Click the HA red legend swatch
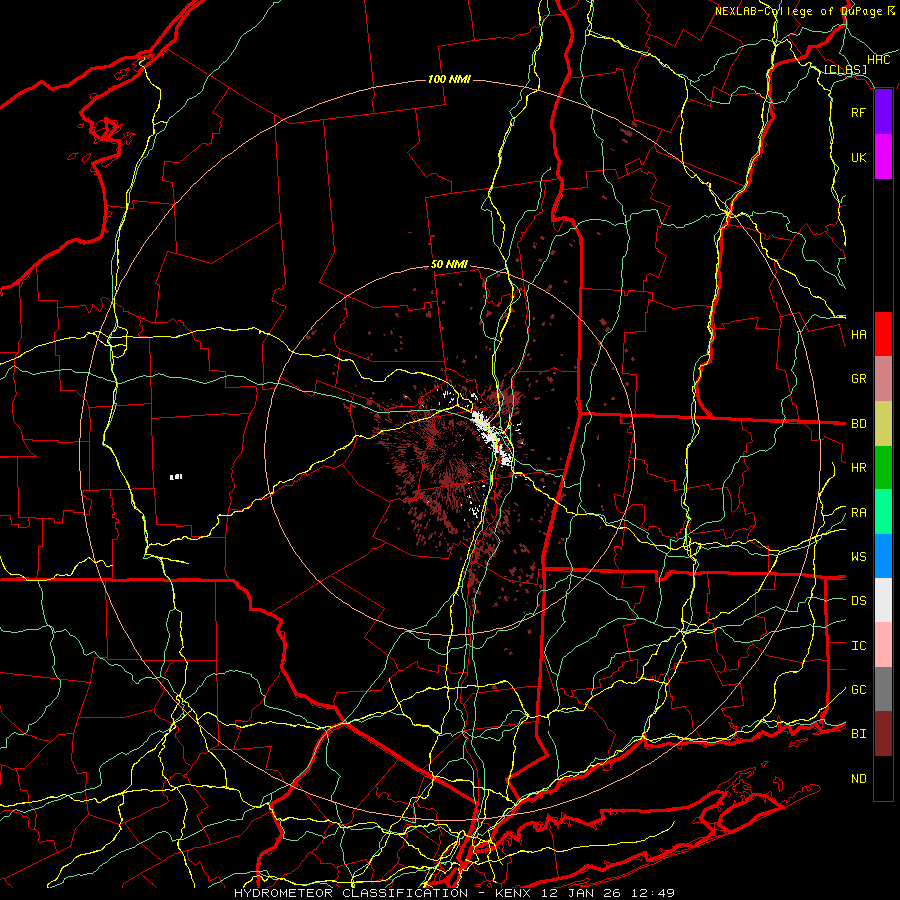Image resolution: width=900 pixels, height=900 pixels. (x=883, y=334)
